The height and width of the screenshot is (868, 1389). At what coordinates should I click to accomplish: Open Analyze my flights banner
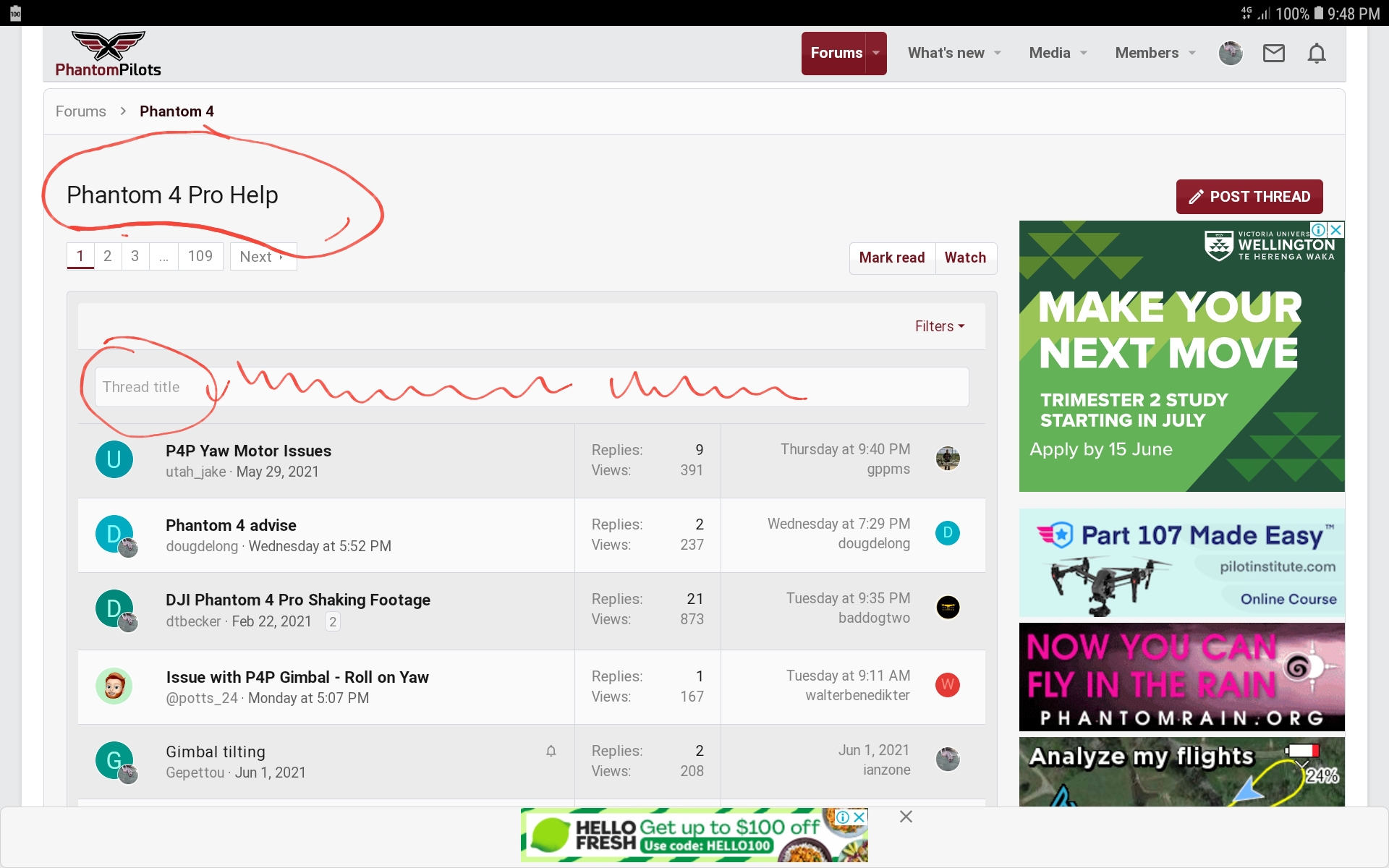point(1182,772)
